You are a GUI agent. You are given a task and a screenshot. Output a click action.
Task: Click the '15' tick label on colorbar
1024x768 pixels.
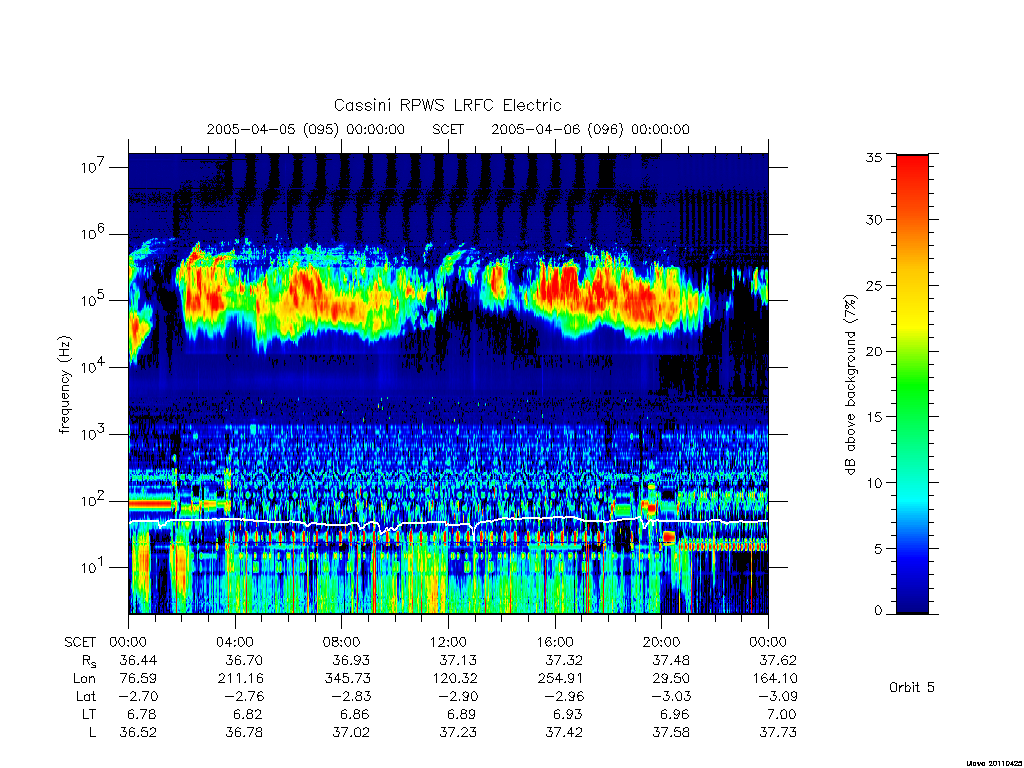coord(873,417)
